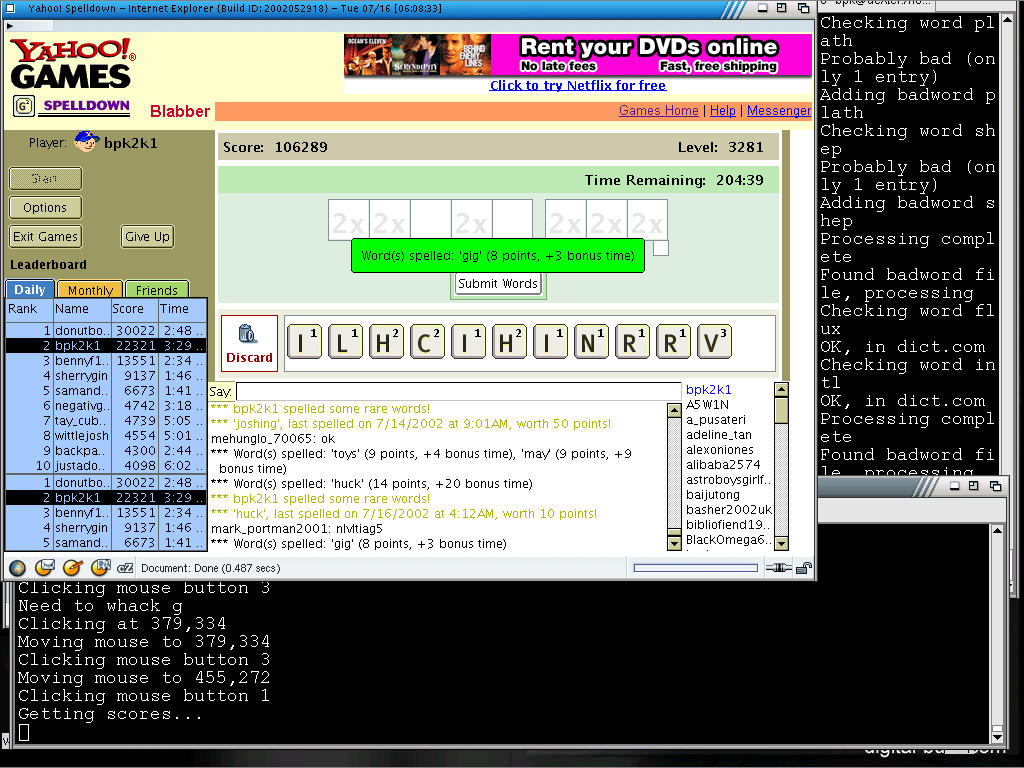The image size is (1024, 768).
Task: Click the Submit Words button
Action: pyautogui.click(x=498, y=284)
